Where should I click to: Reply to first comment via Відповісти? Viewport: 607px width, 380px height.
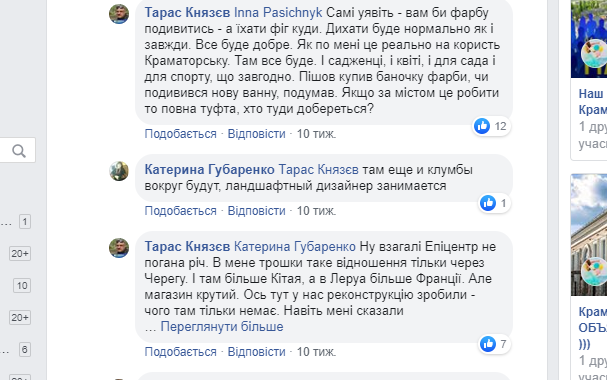(256, 134)
